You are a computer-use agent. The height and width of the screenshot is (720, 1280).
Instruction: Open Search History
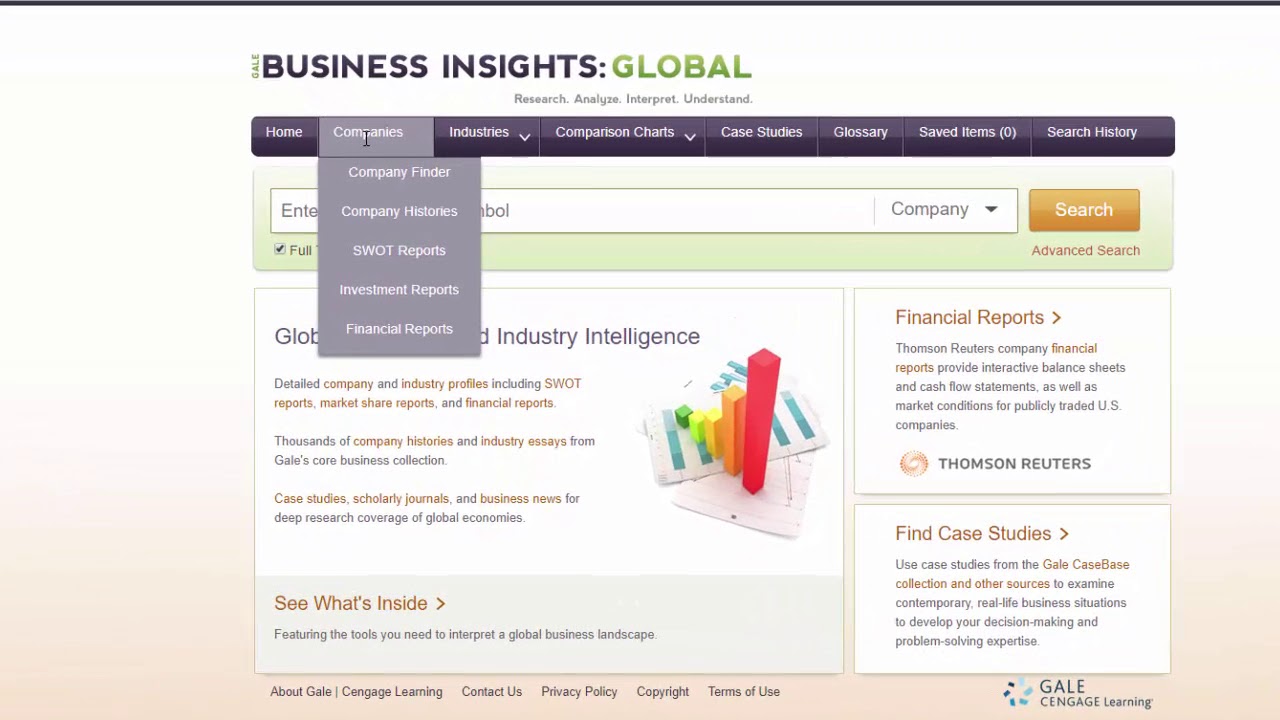click(1091, 132)
